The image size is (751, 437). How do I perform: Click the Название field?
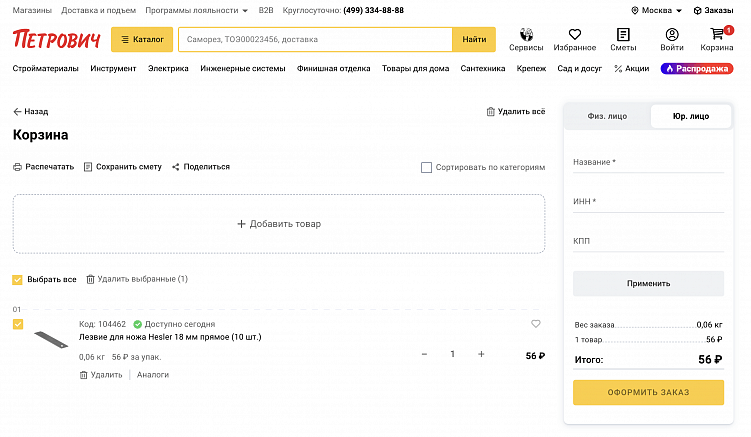tap(649, 162)
